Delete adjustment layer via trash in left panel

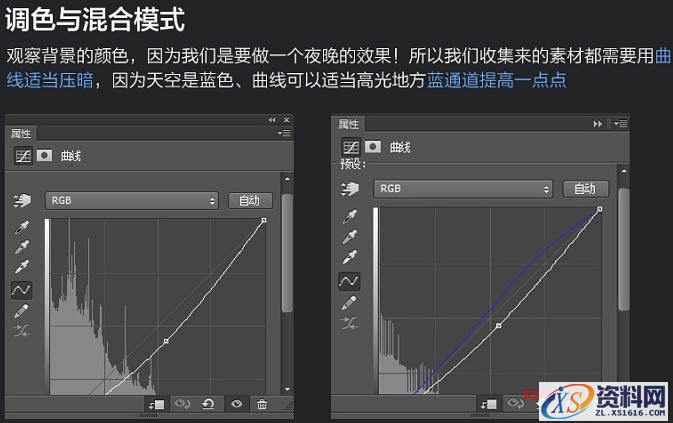coord(262,404)
